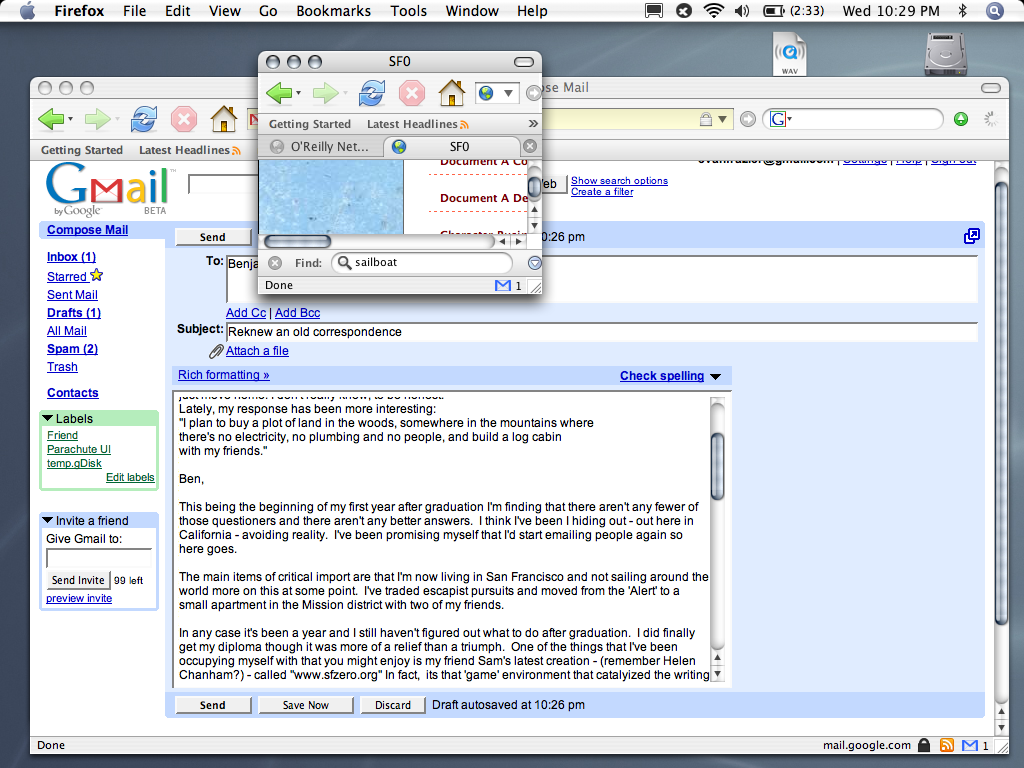Click Home icon in Gmail window

[x=223, y=119]
